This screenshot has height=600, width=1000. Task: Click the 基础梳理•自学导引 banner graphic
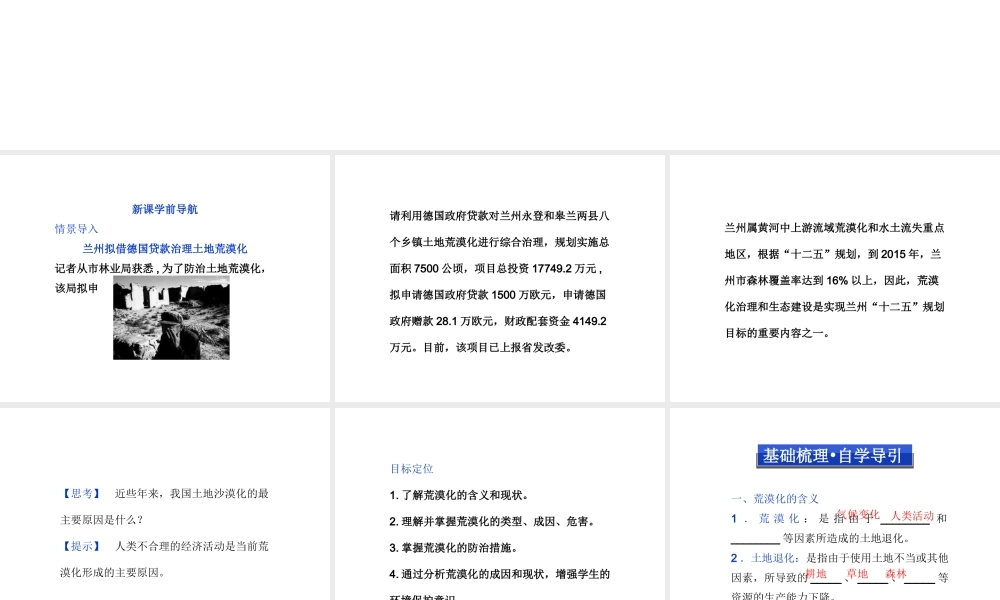(832, 455)
